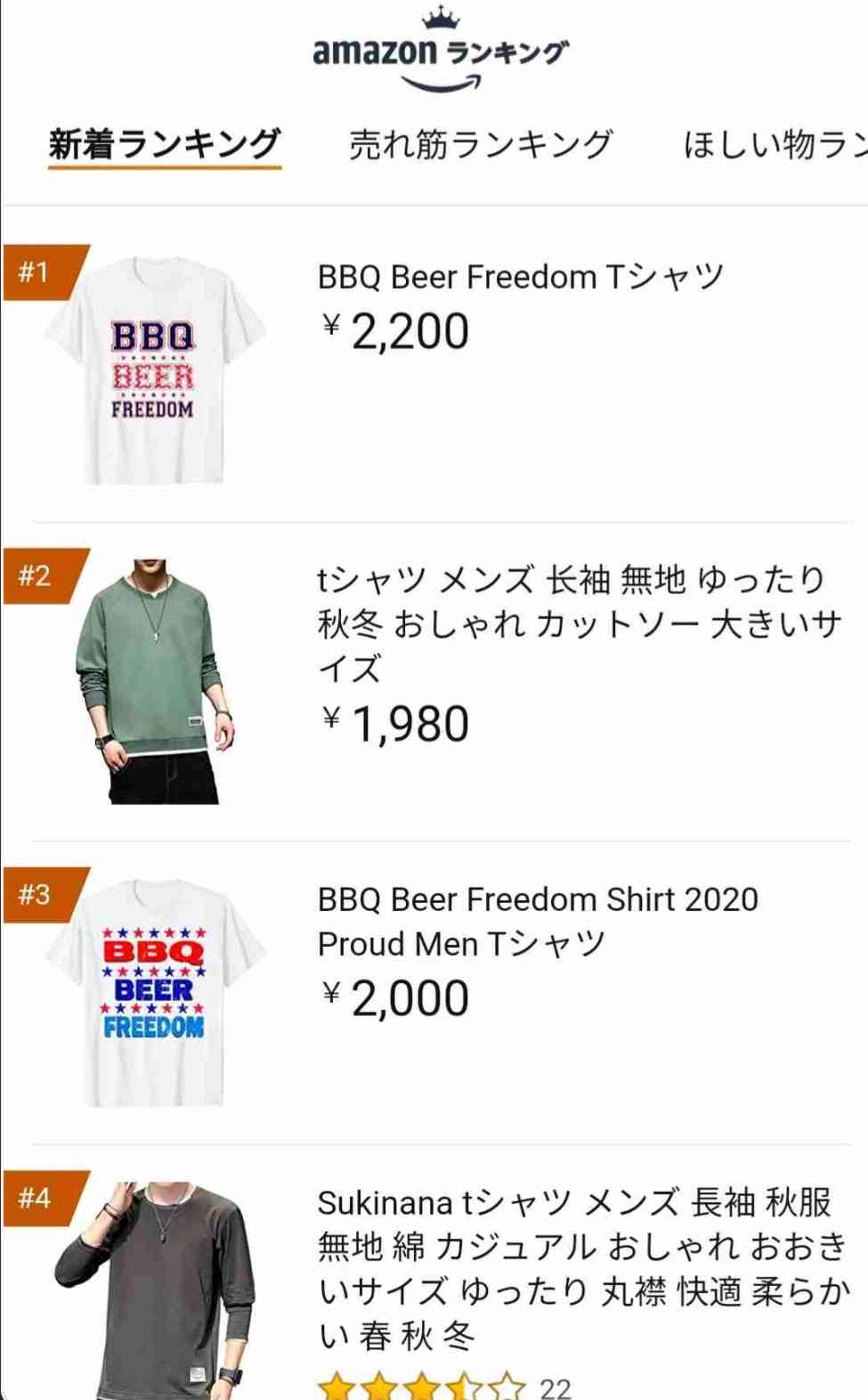Click the 22 reviews count
Viewport: 868px width, 1400px height.
point(556,1388)
